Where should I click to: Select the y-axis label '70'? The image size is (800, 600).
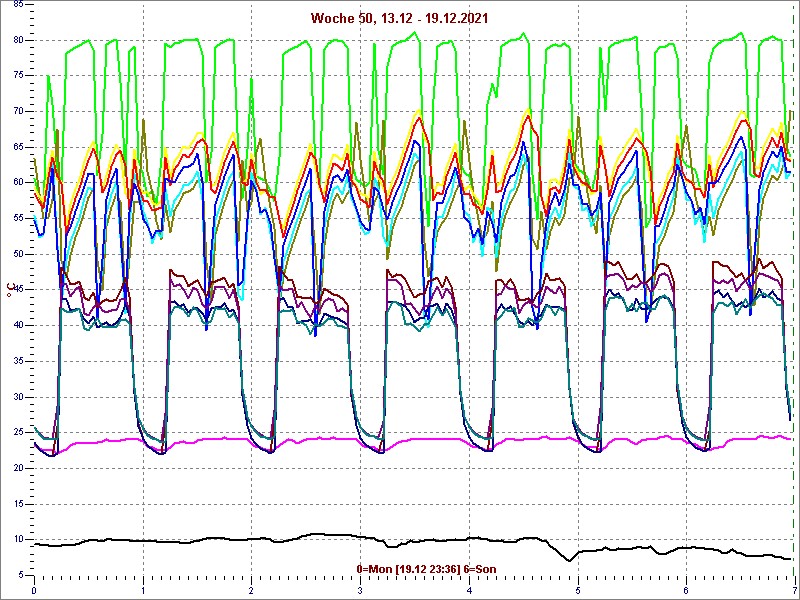[x=18, y=111]
